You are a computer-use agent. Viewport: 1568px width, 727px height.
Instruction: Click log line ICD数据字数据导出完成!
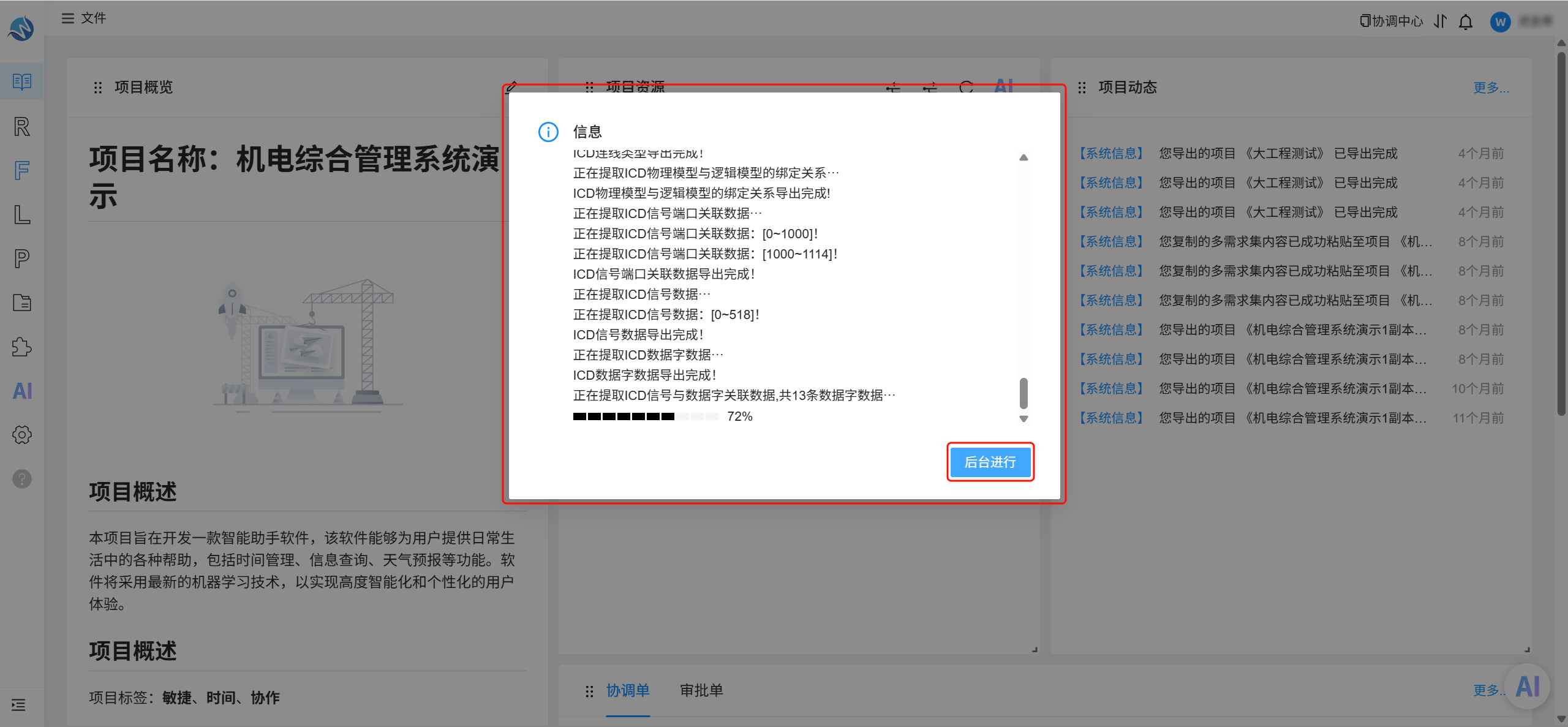644,375
